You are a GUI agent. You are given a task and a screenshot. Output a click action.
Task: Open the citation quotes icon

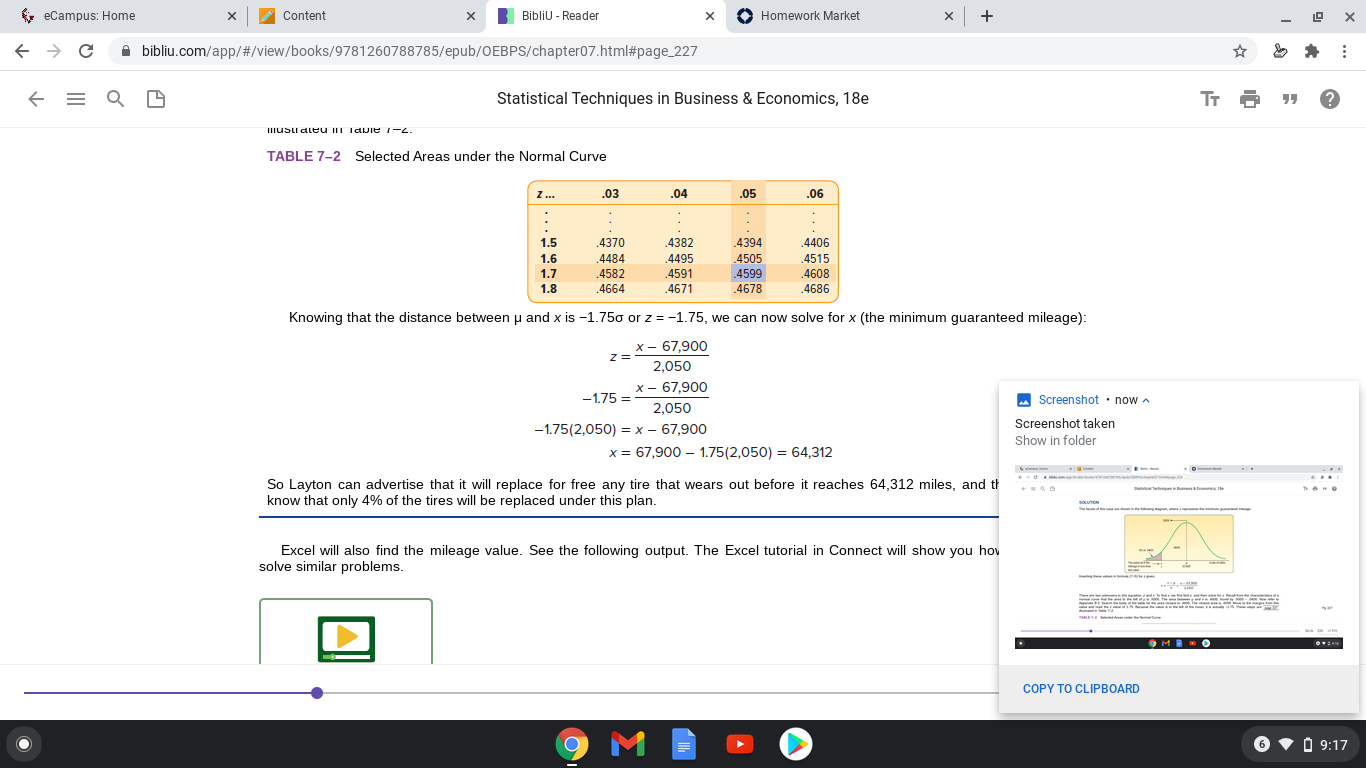[x=1290, y=99]
